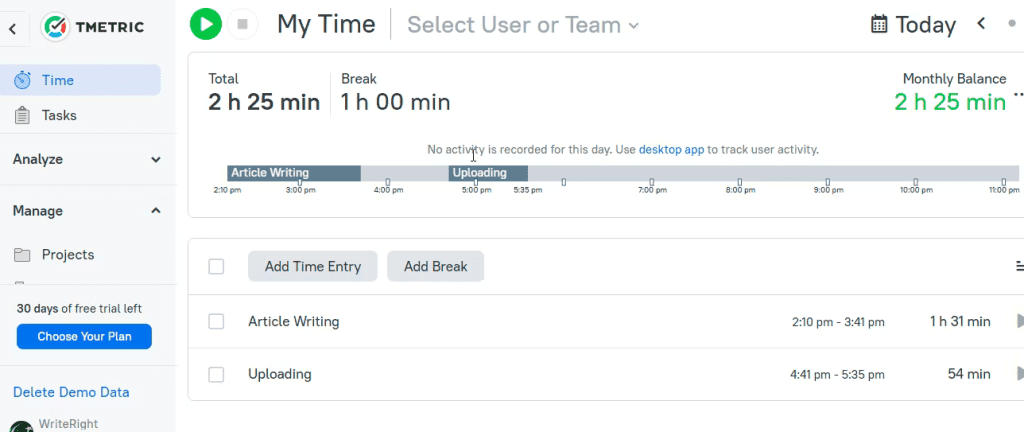Resume timer for Uploading entry

click(x=1019, y=374)
